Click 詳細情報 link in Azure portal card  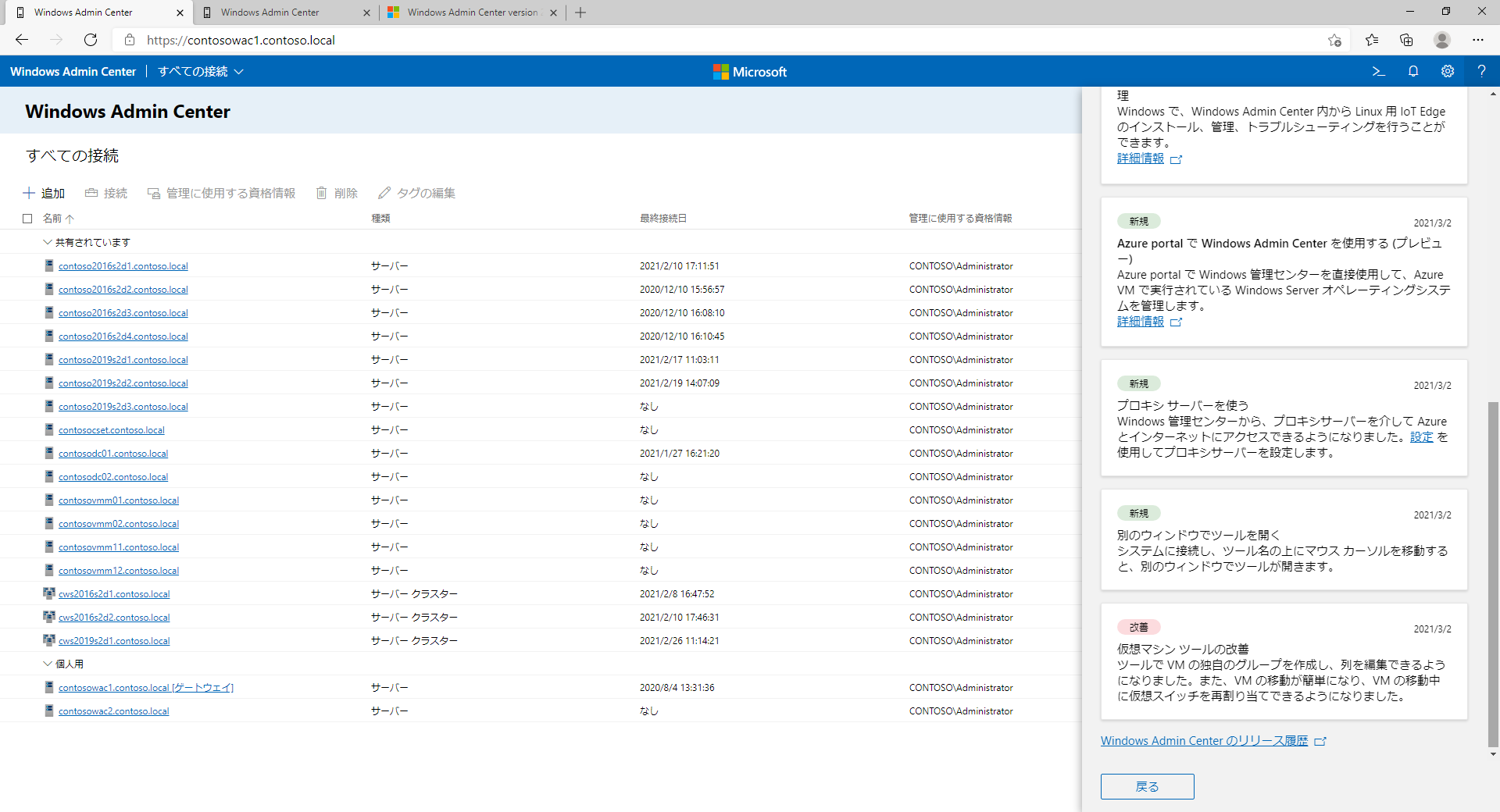click(1141, 322)
